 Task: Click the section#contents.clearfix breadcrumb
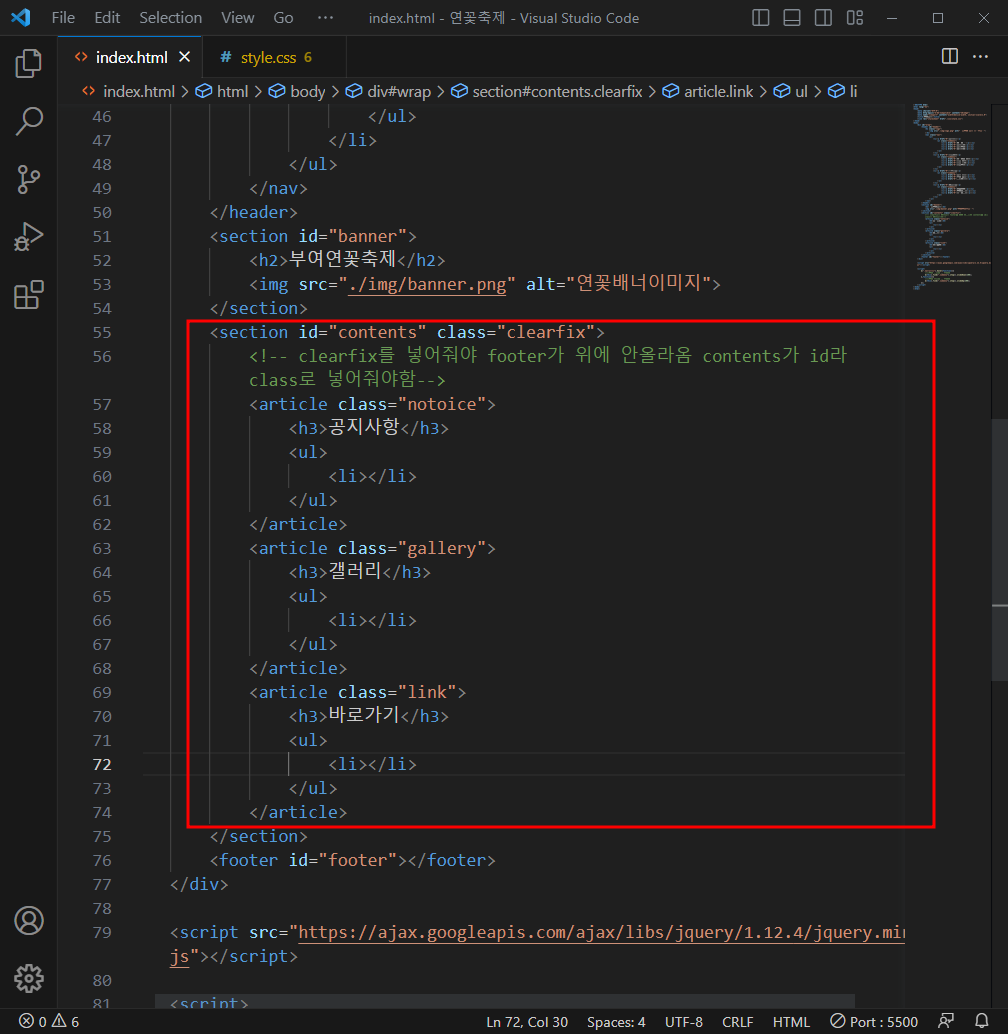tap(547, 92)
